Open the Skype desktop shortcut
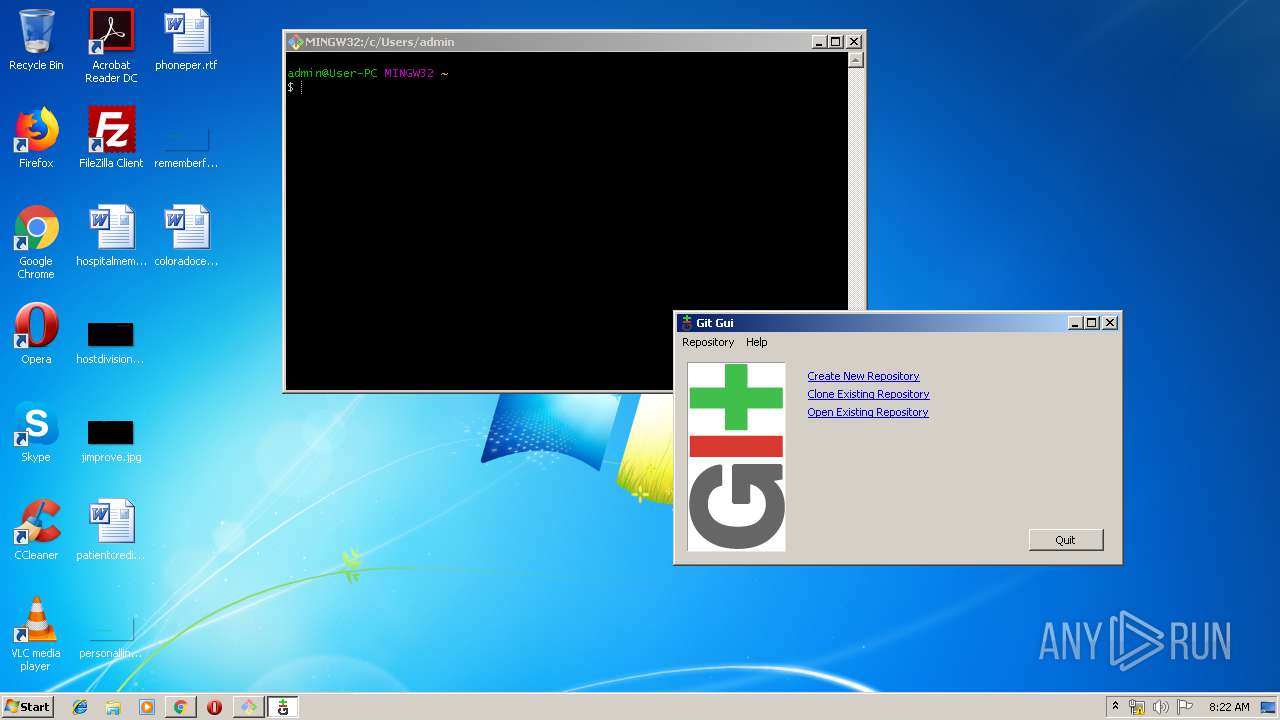The width and height of the screenshot is (1280, 720). tap(36, 432)
